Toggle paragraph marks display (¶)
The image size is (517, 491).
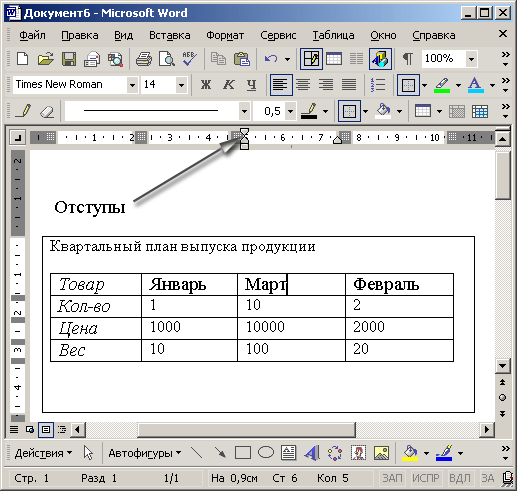407,59
